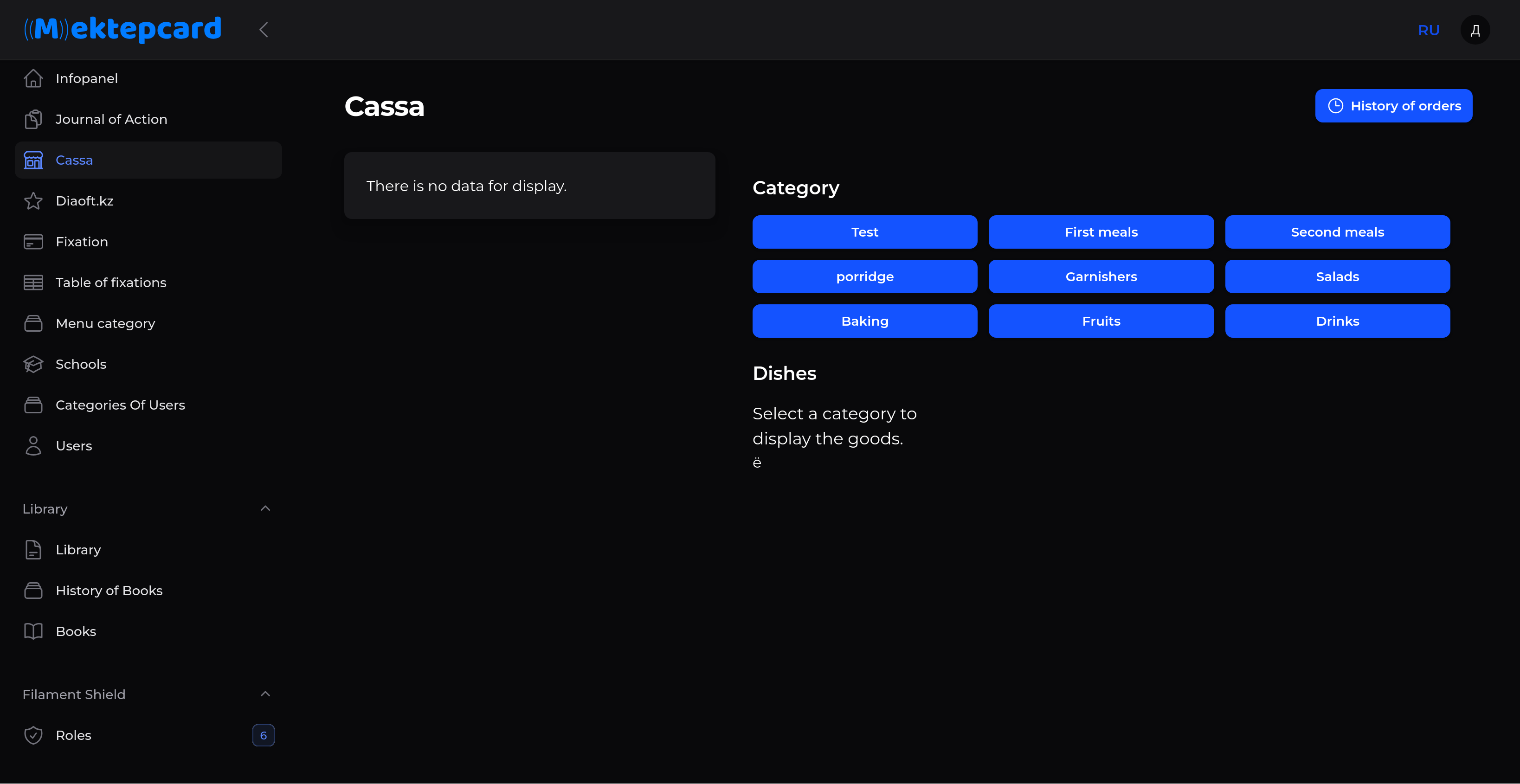Collapse the sidebar with the arrow
1520x784 pixels.
pos(264,30)
